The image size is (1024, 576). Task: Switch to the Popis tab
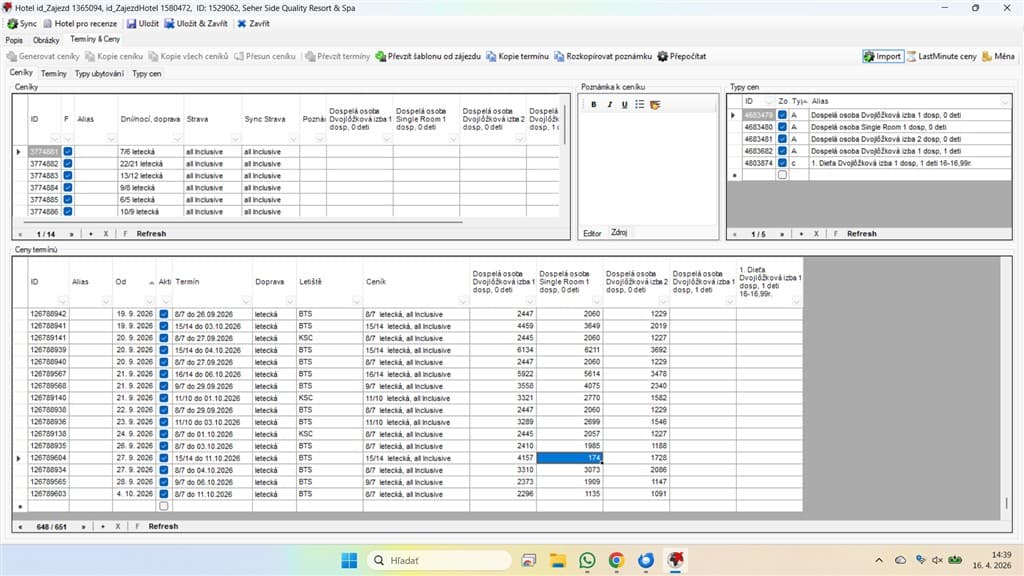(14, 40)
